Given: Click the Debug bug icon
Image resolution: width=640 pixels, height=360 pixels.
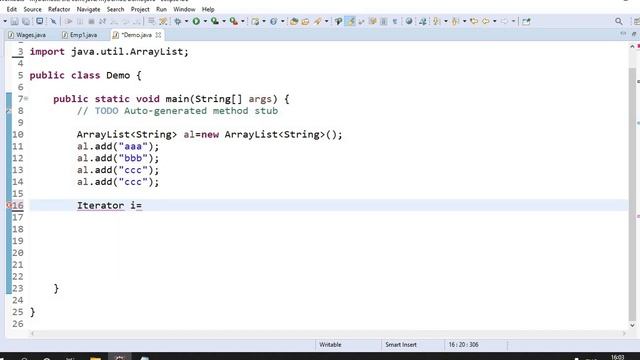Looking at the screenshot, I should pyautogui.click(x=178, y=21).
